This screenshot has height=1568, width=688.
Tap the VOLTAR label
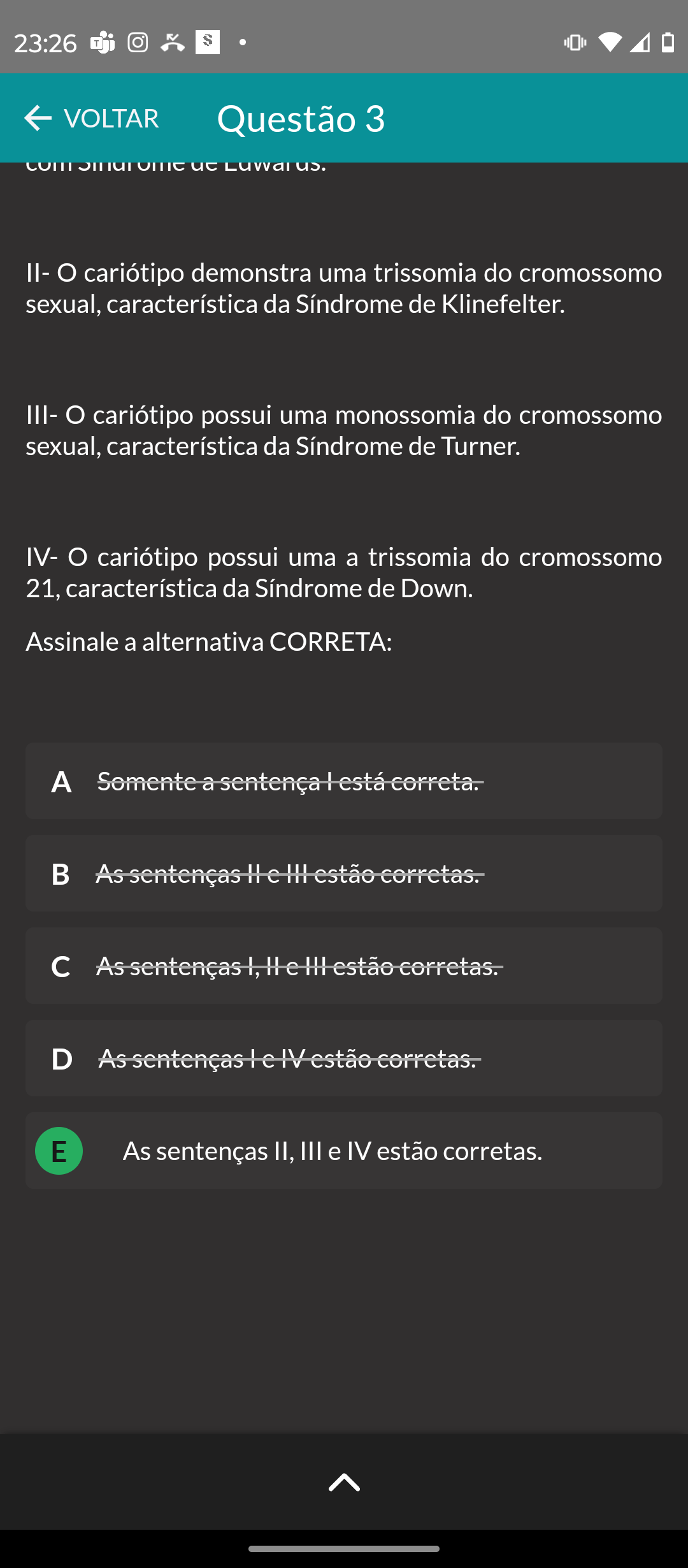click(x=111, y=119)
